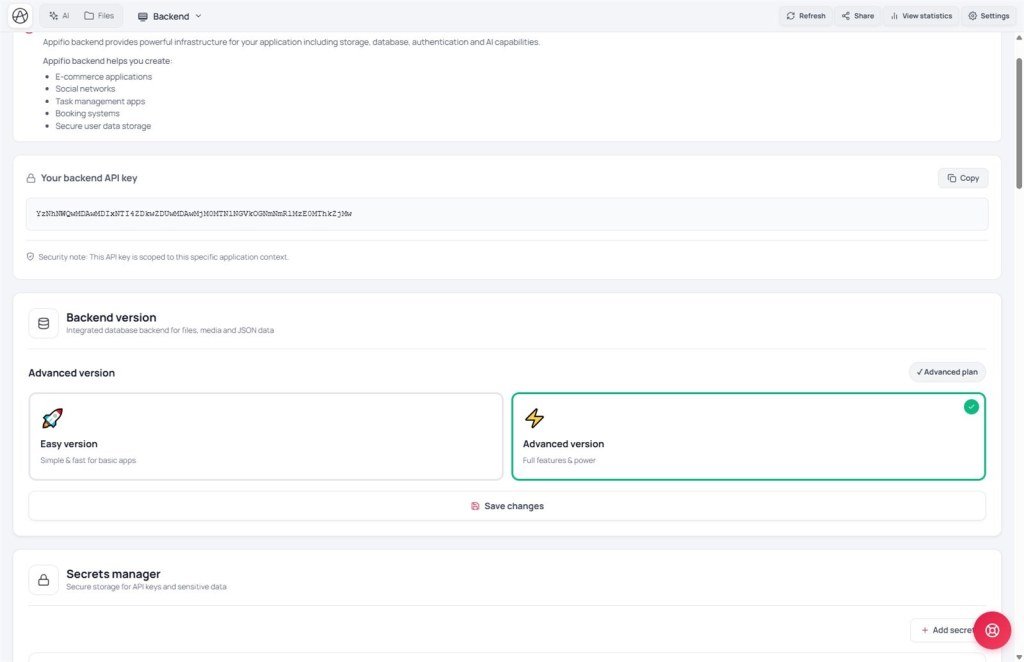Click the plus icon in Add secret

click(925, 630)
